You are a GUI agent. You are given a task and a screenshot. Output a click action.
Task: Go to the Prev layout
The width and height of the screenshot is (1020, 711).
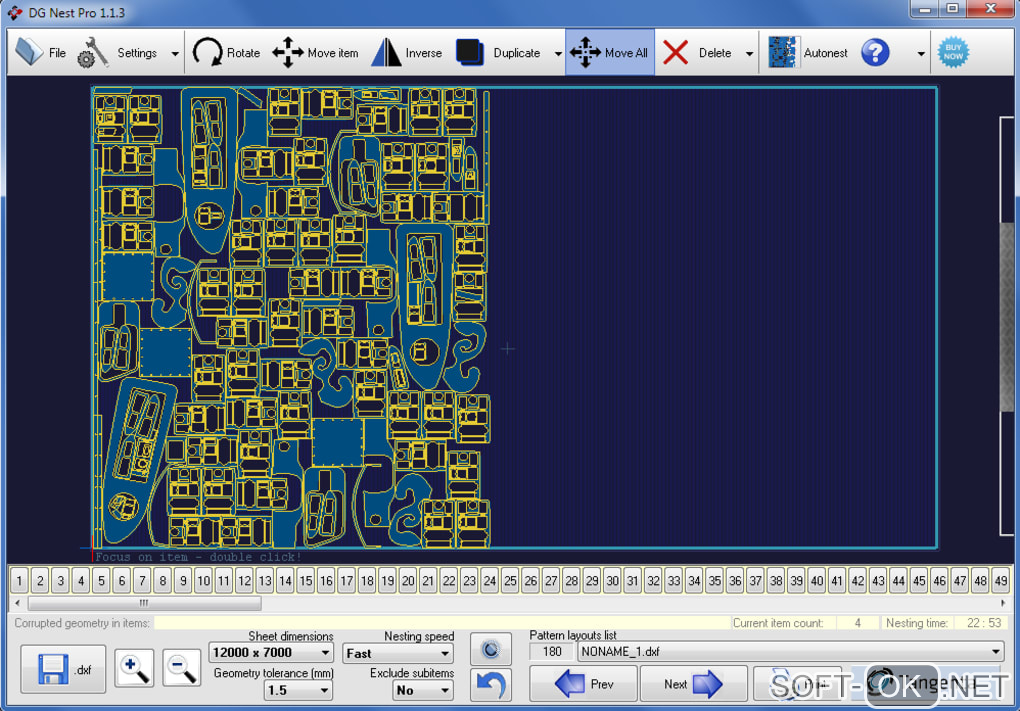(584, 684)
